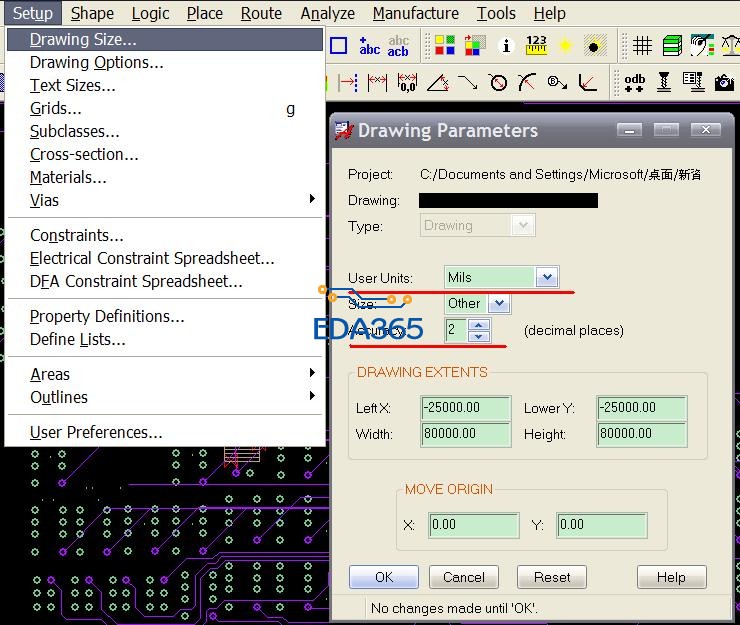Click the 0,0 datum dimension icon
The image size is (740, 625).
pyautogui.click(x=407, y=83)
